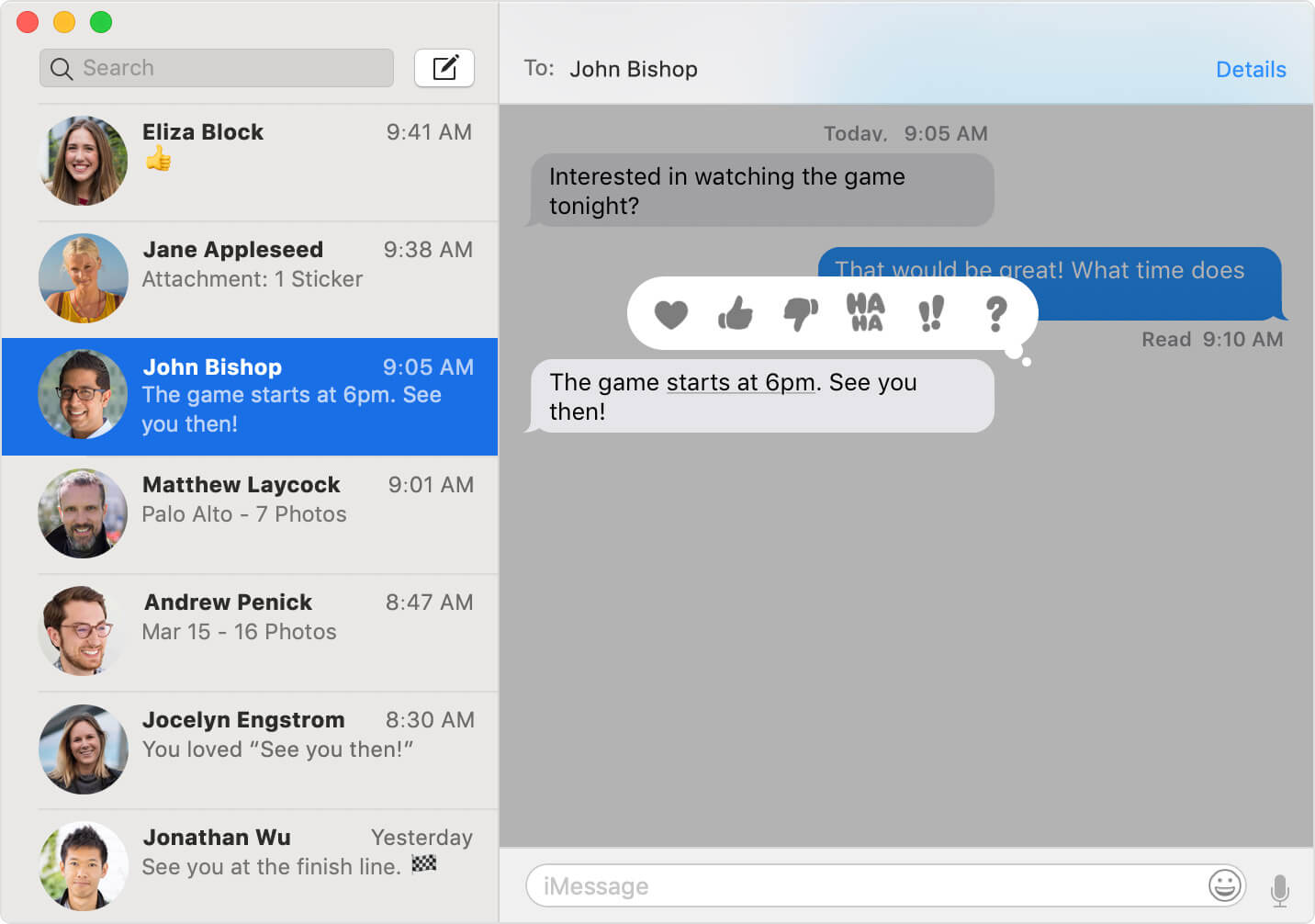Viewport: 1315px width, 924px height.
Task: Start an audio message with the microphone icon
Action: [1282, 885]
